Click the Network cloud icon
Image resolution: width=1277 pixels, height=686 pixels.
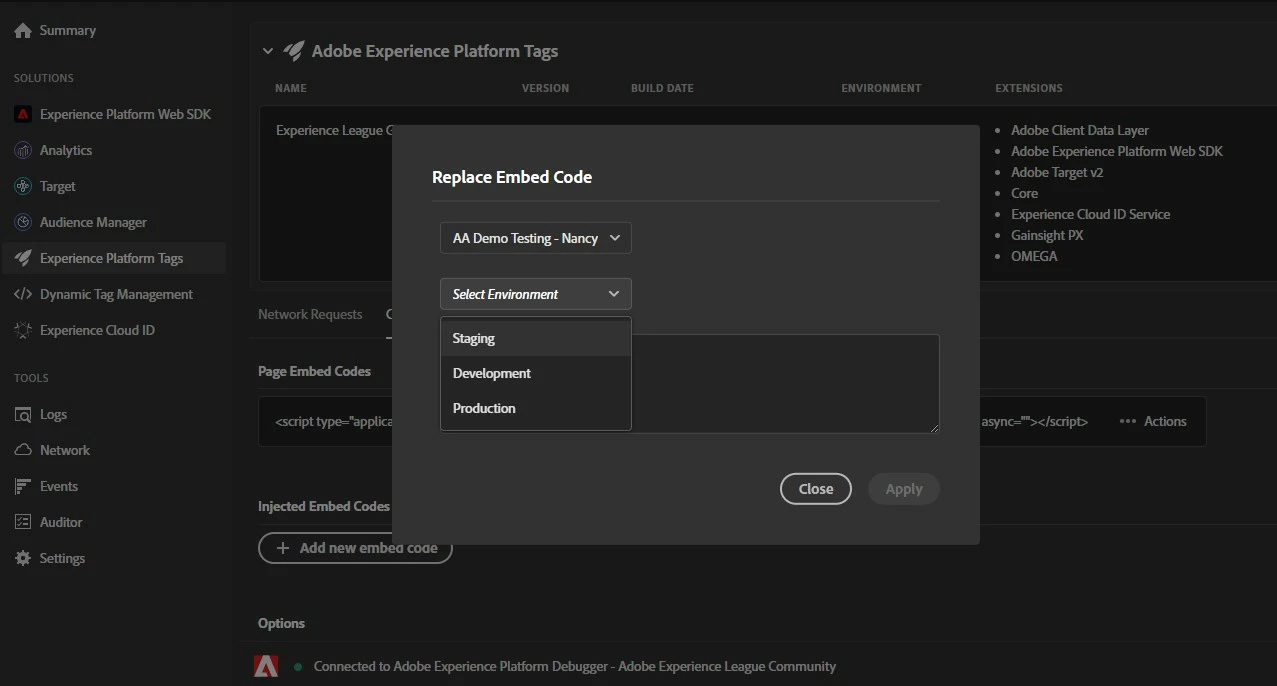23,450
